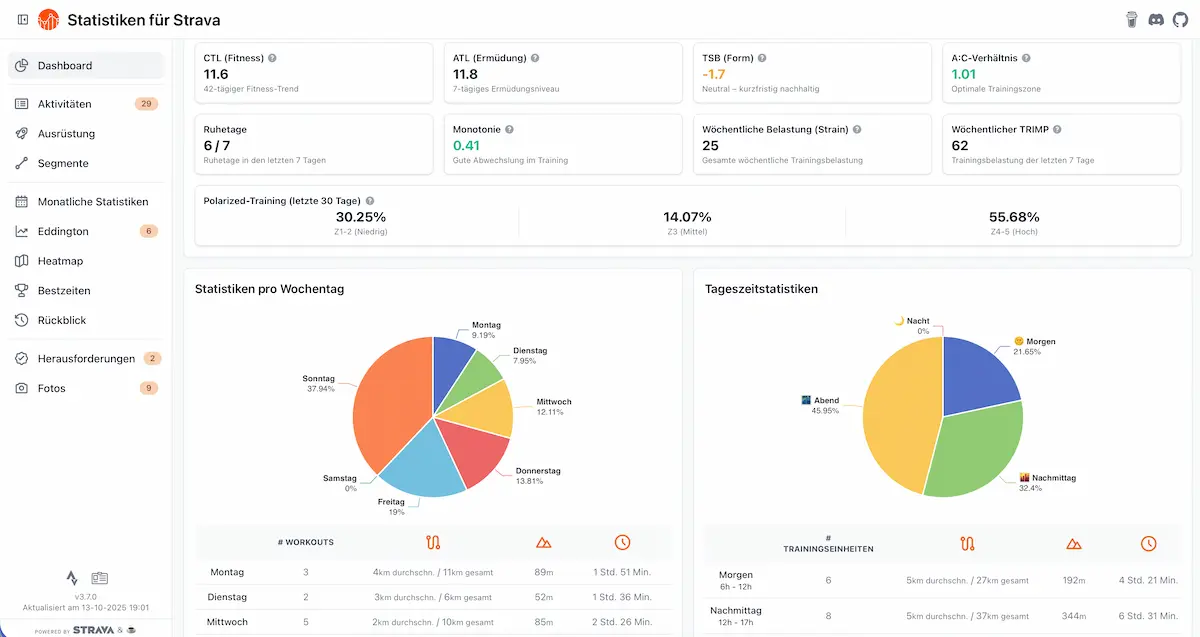Go to Monatliche Statistiken page

92,202
